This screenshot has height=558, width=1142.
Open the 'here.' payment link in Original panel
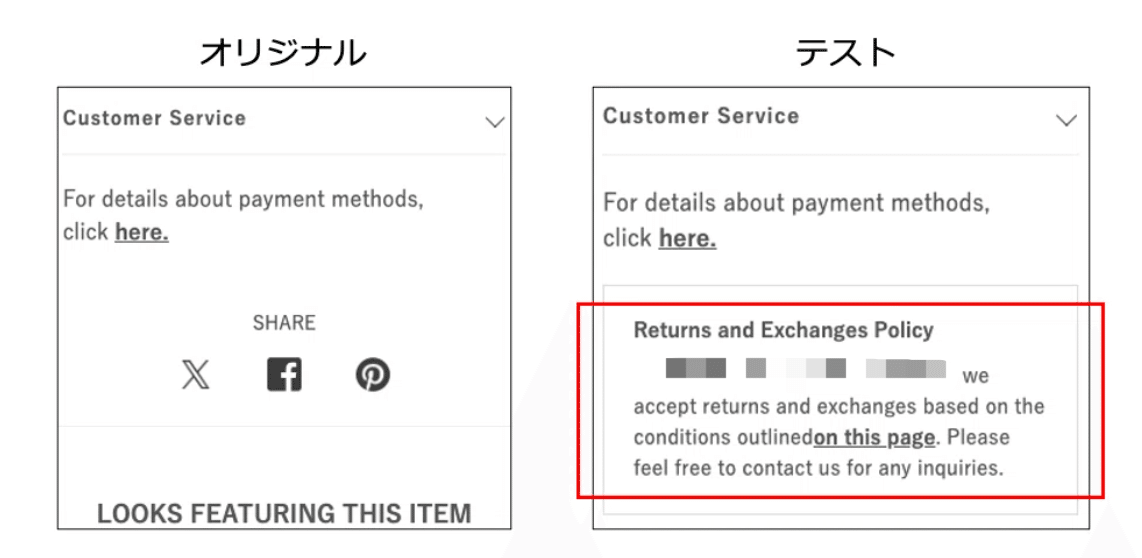point(141,233)
